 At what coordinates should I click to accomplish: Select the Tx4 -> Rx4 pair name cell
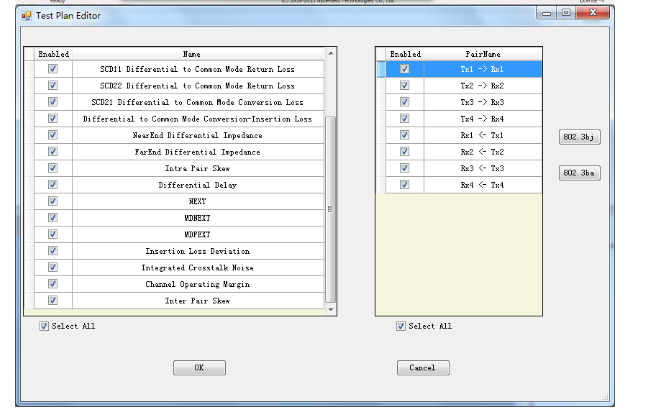tap(483, 118)
